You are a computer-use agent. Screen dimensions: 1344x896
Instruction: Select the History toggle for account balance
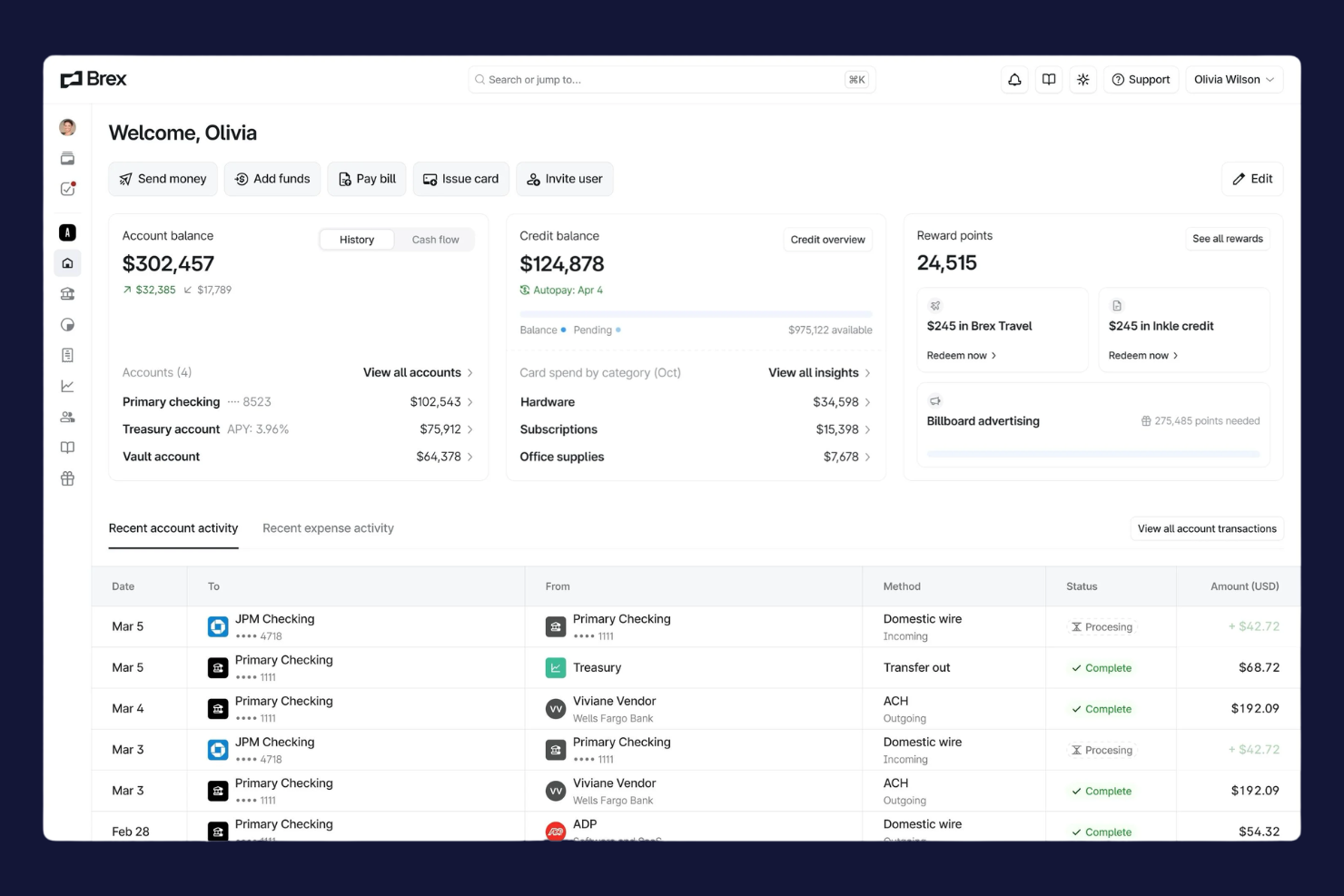tap(356, 239)
